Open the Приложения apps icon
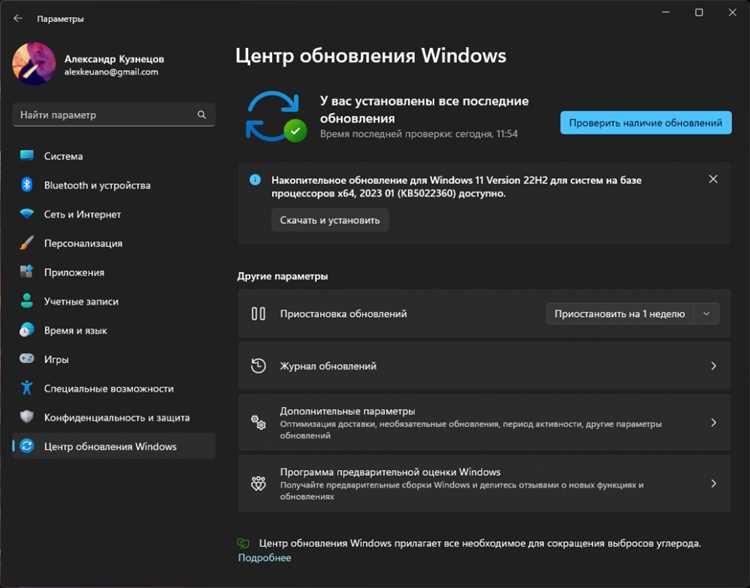The width and height of the screenshot is (750, 588). pyautogui.click(x=27, y=272)
